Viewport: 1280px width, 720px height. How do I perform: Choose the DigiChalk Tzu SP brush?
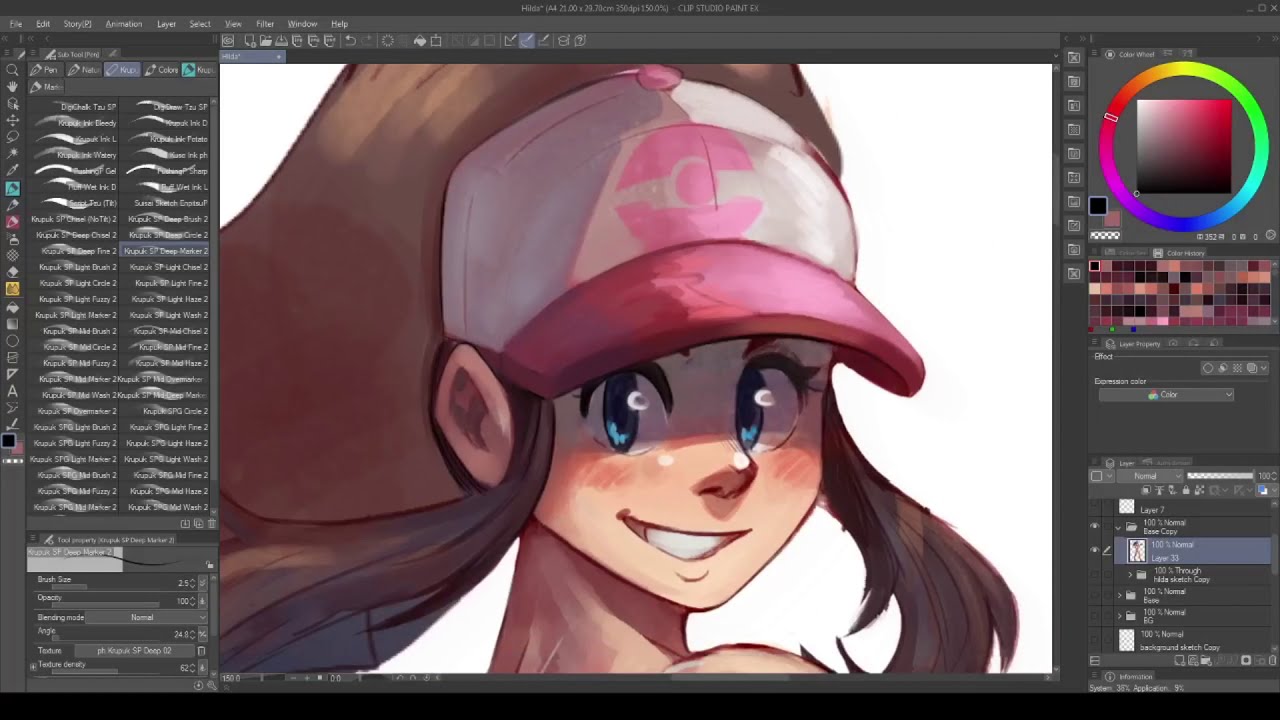click(x=75, y=107)
